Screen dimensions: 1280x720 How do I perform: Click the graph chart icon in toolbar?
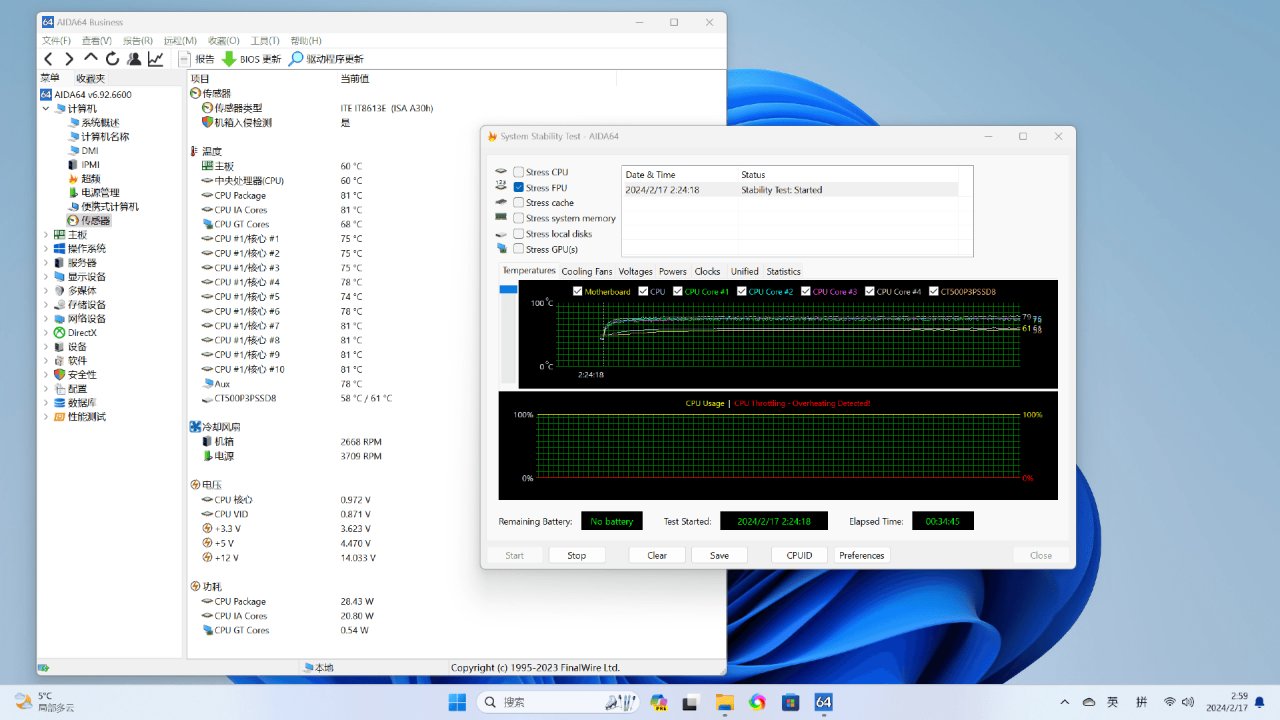point(156,59)
